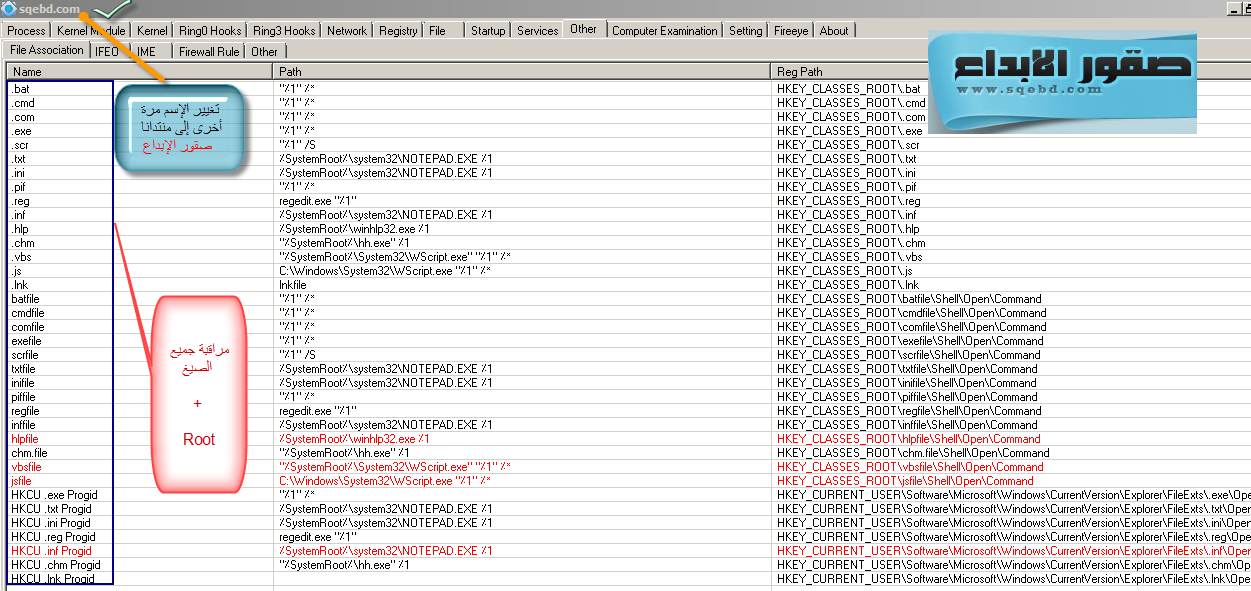Go to the Fireeye tab
Viewport: 1251px width, 591px height.
click(x=791, y=31)
